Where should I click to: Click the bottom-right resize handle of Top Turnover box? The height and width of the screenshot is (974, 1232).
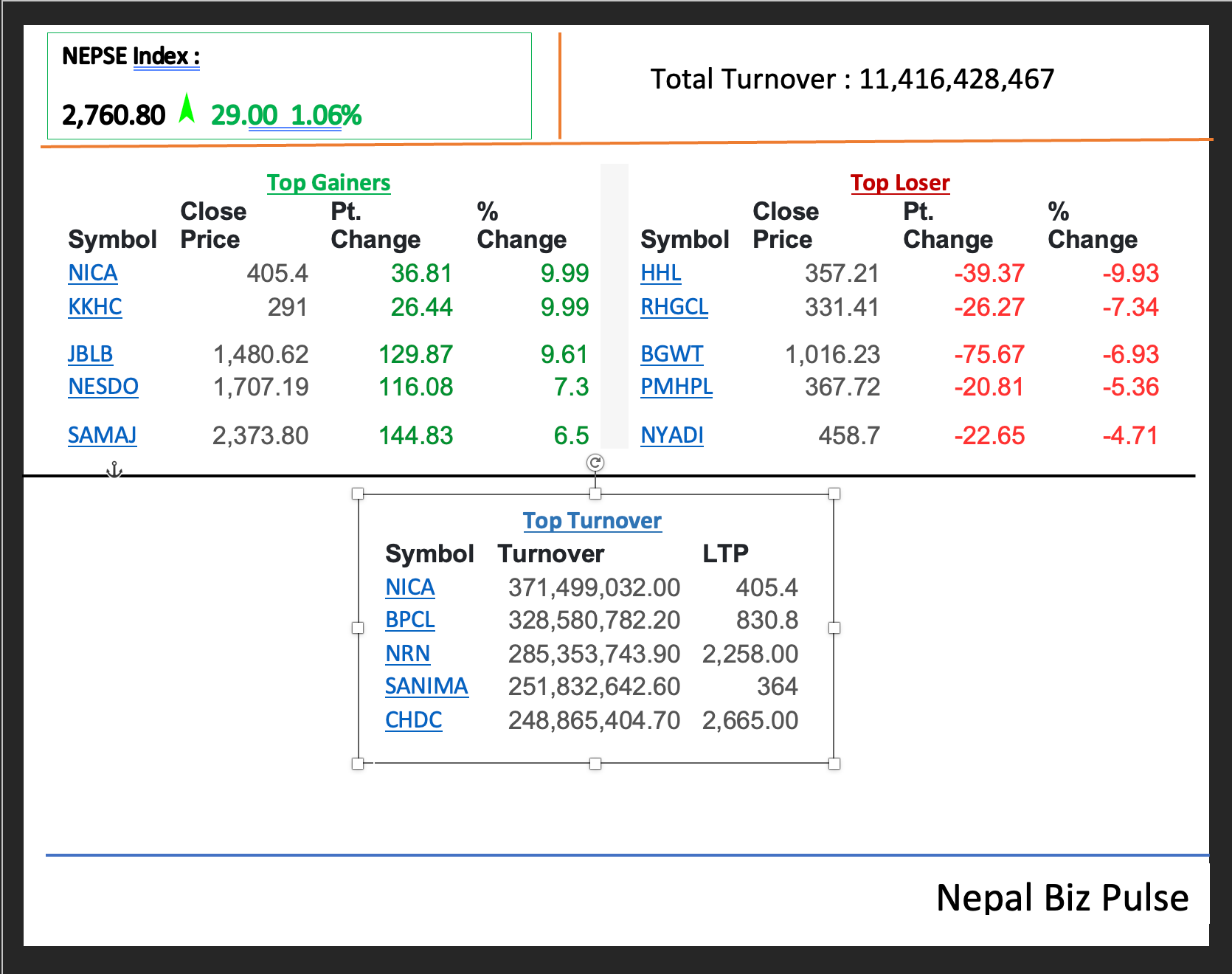coord(834,764)
